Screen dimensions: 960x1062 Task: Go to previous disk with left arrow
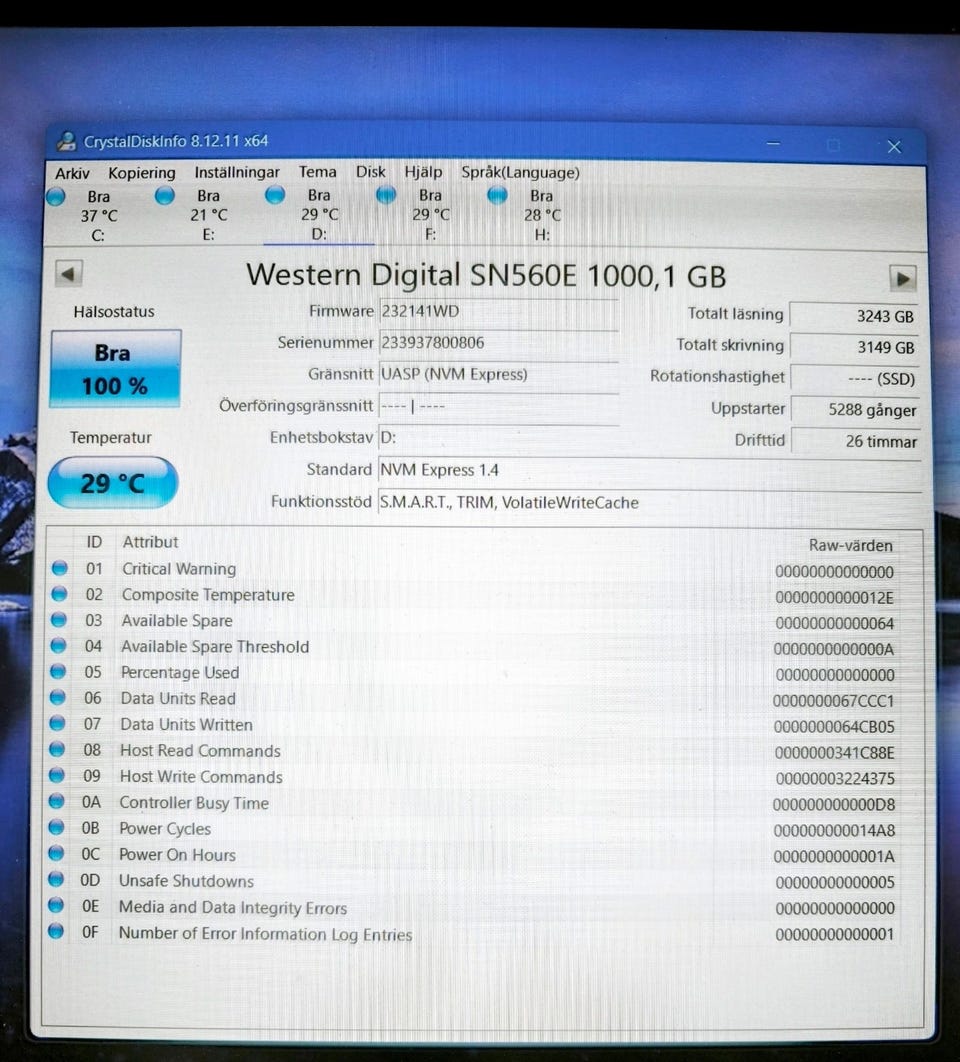[68, 274]
